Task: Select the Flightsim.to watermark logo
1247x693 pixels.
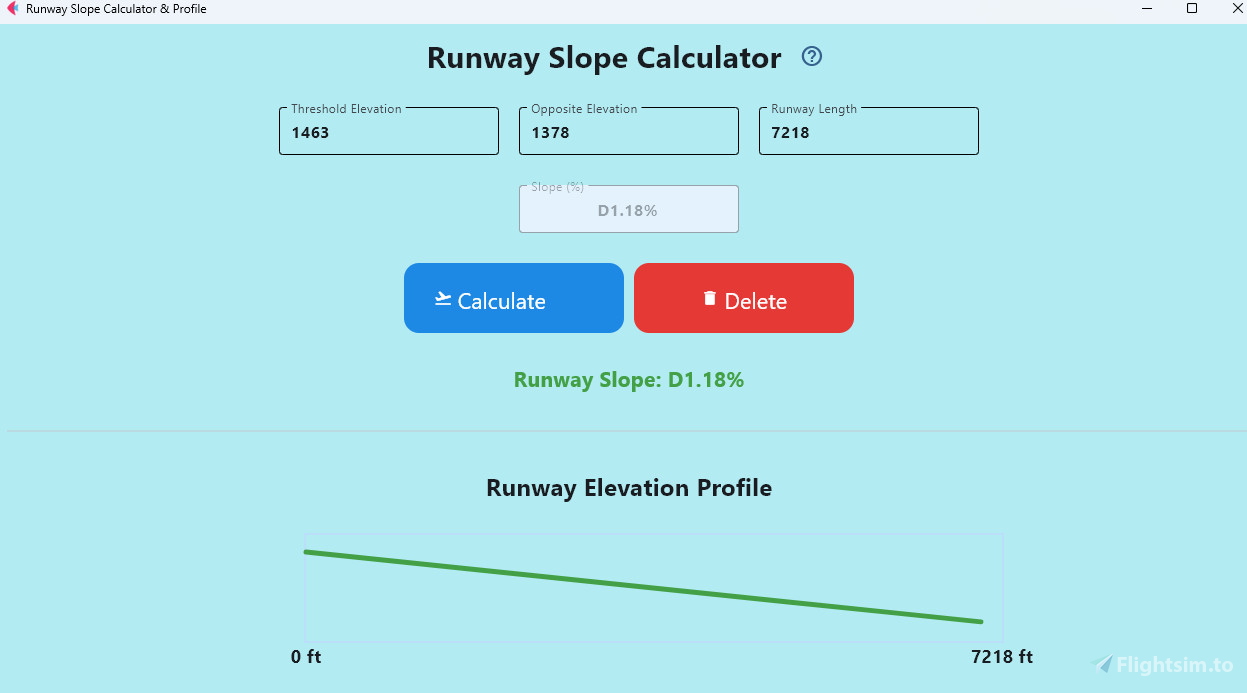Action: [x=1101, y=664]
